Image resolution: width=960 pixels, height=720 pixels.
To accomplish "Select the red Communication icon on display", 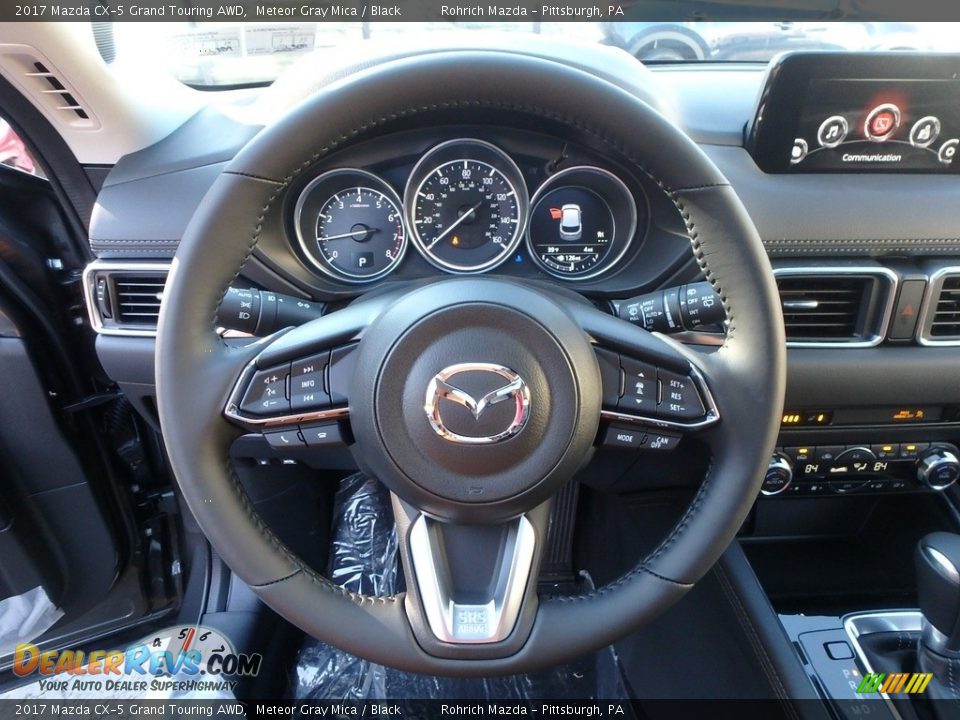I will tap(881, 123).
